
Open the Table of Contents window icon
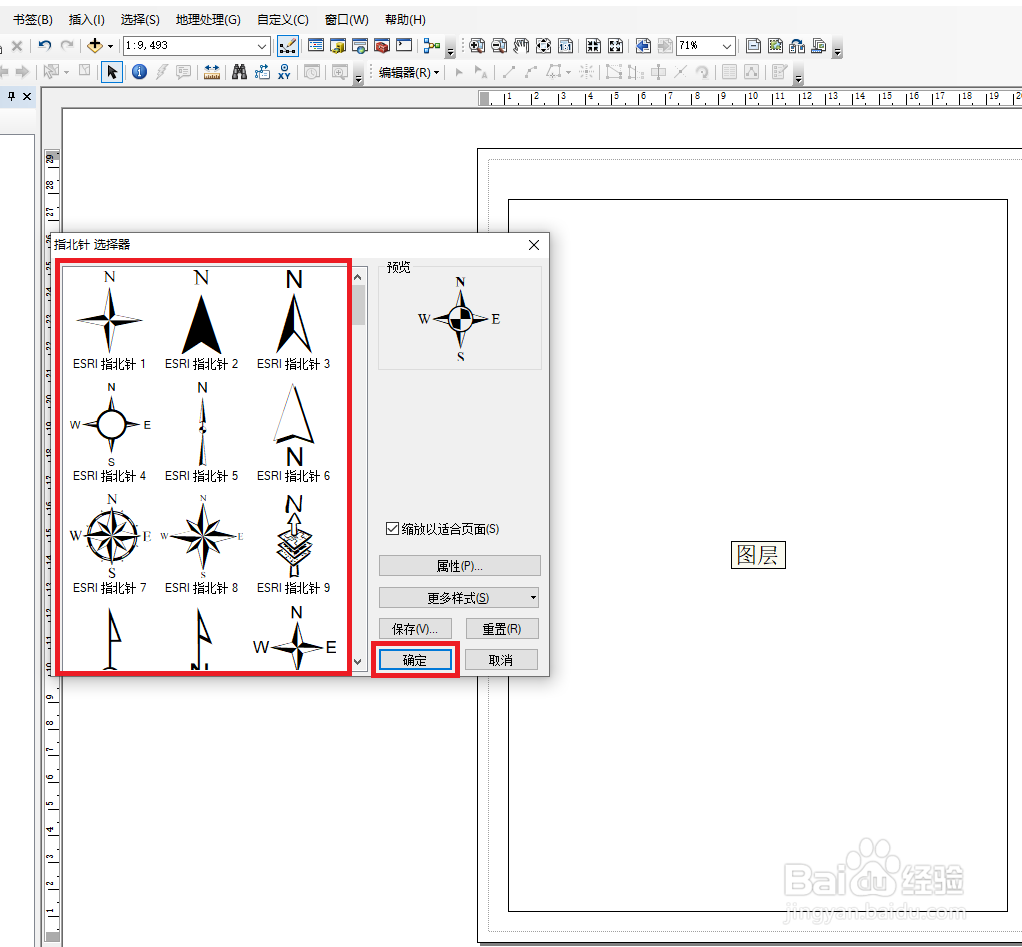coord(316,46)
